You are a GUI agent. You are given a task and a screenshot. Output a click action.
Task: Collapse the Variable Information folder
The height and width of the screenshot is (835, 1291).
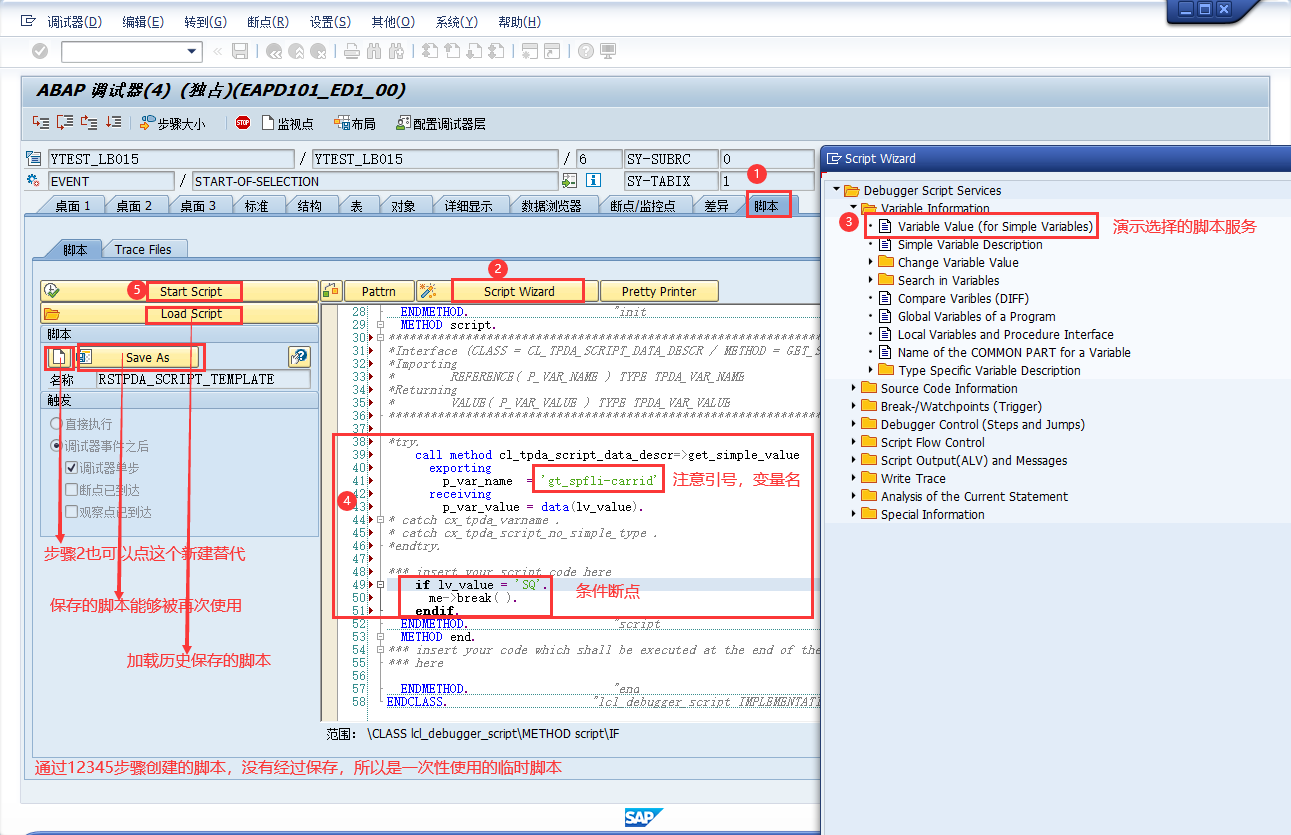853,208
